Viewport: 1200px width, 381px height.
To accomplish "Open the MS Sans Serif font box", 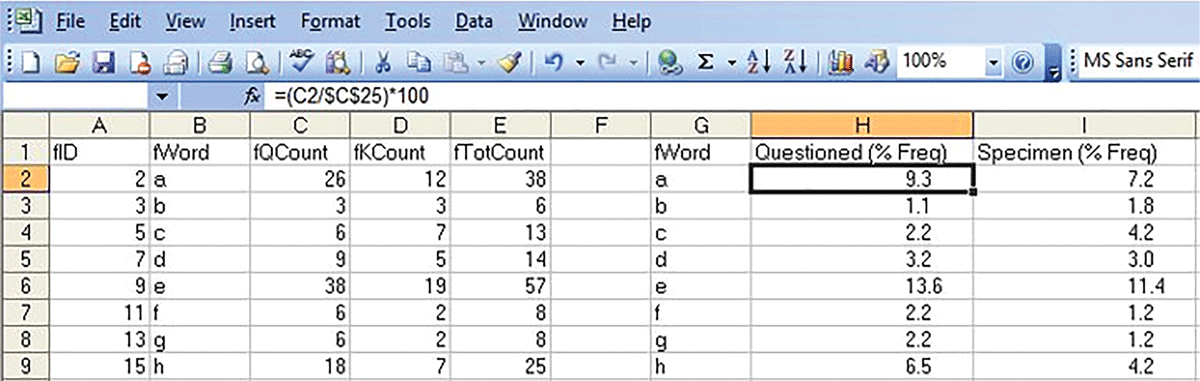I will [1138, 62].
